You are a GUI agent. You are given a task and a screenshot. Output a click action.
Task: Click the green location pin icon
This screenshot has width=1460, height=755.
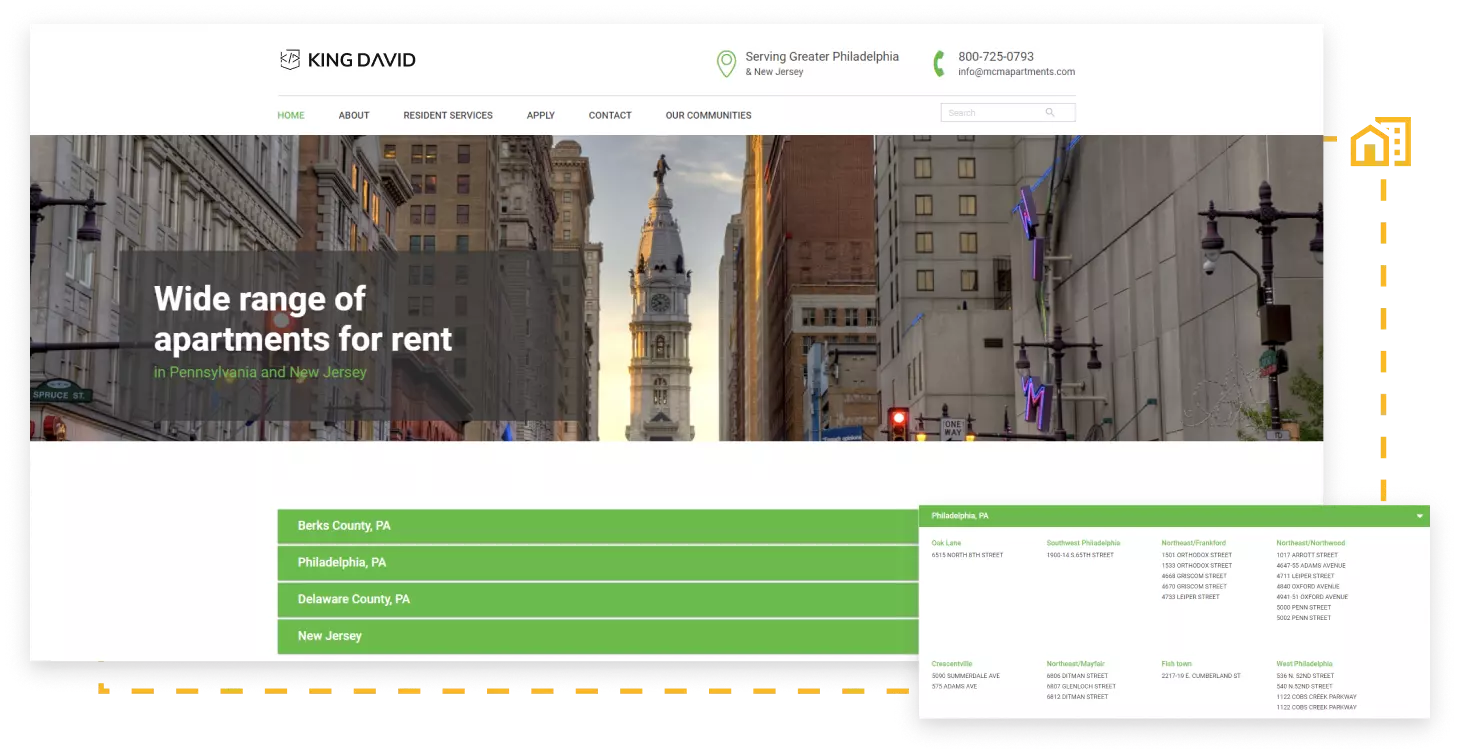(x=726, y=64)
